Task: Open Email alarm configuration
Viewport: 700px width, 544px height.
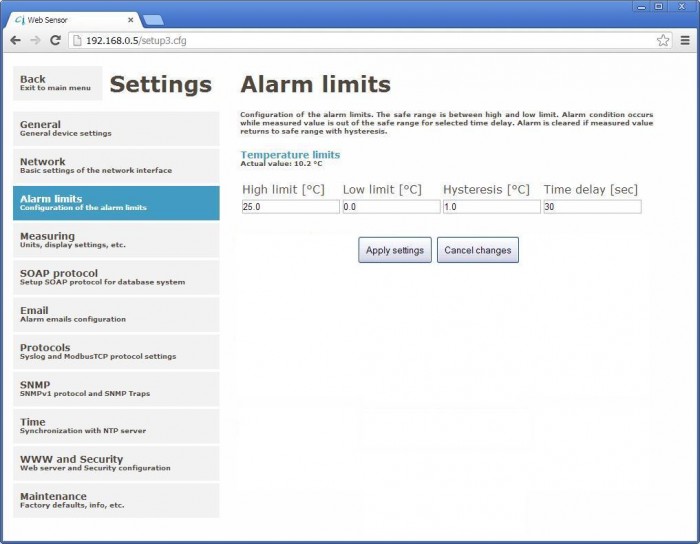Action: click(116, 314)
